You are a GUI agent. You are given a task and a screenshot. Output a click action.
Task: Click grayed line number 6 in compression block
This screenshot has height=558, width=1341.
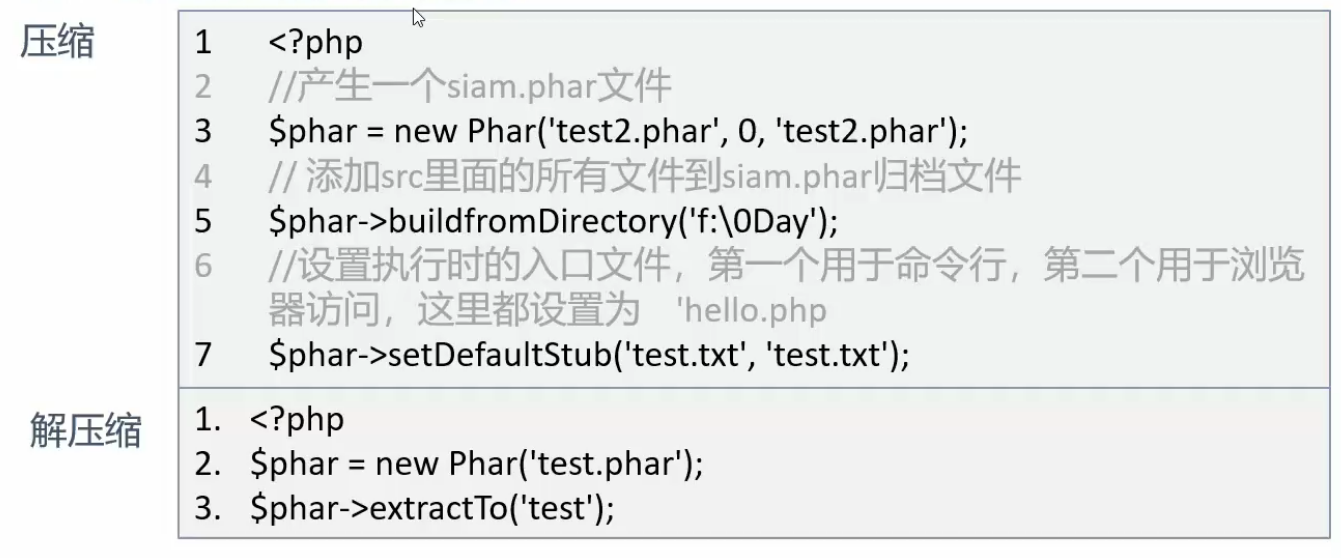point(203,267)
